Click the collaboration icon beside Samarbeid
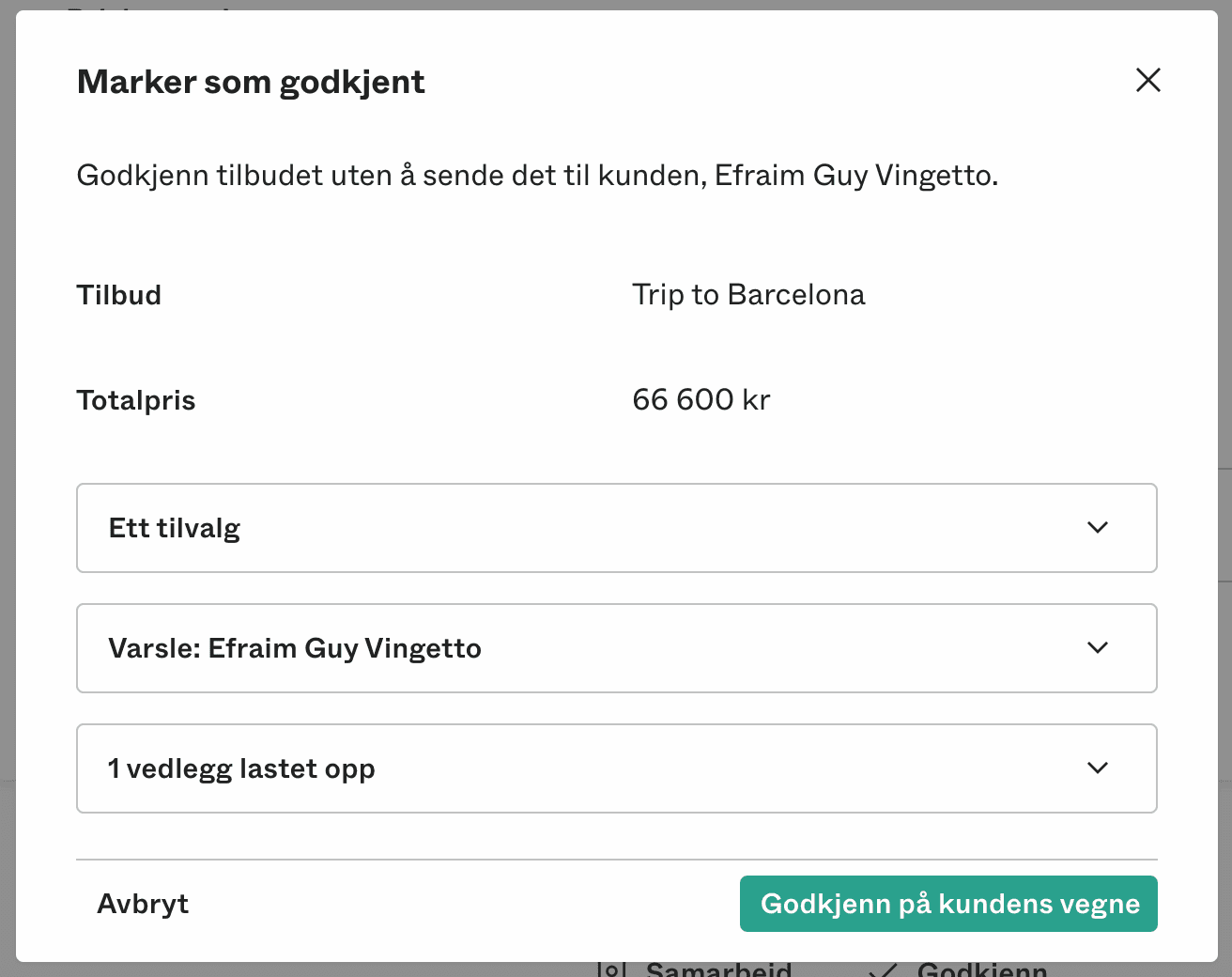This screenshot has width=1232, height=977. point(611,968)
